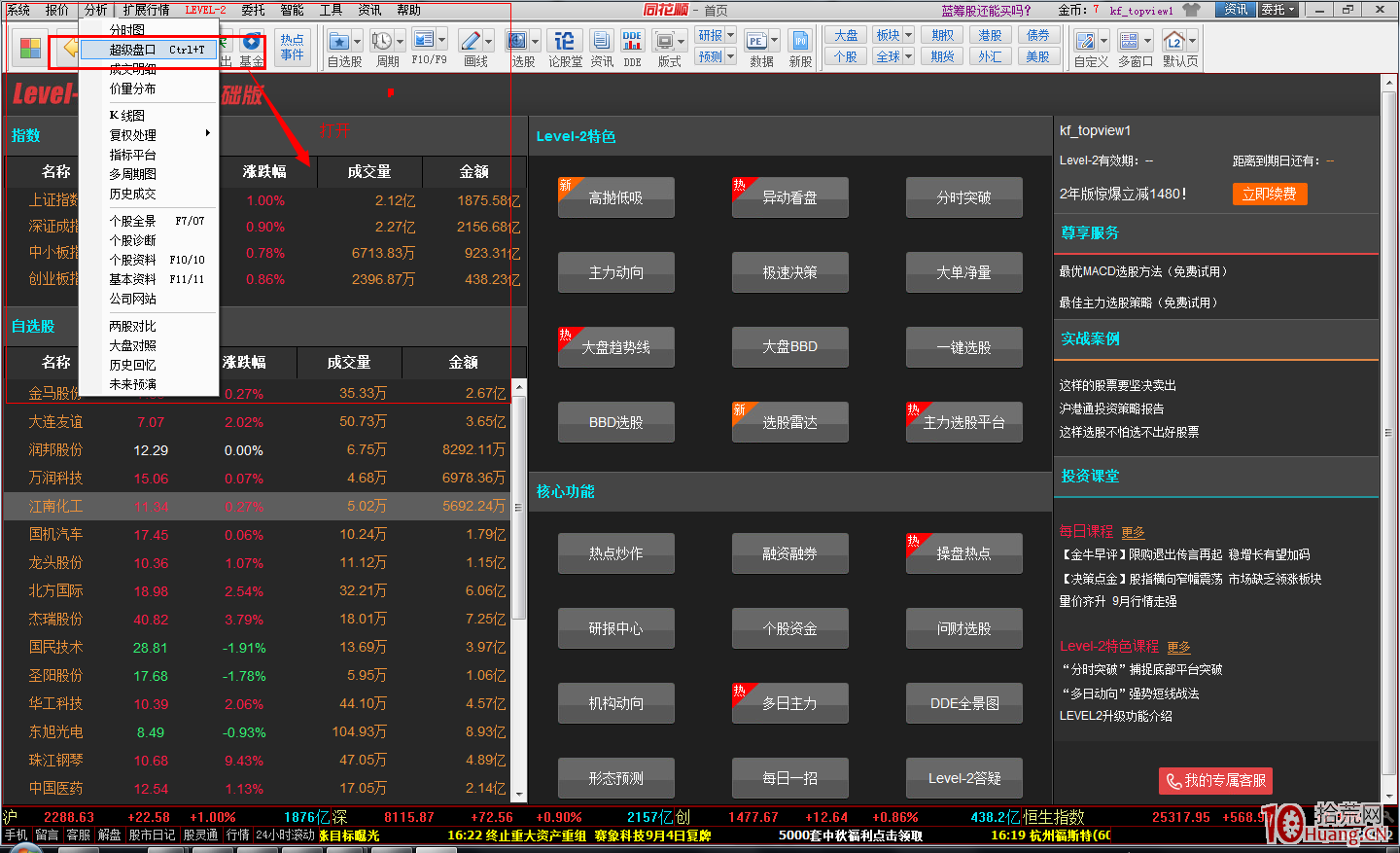Choose 超级盘口 from the 分析 menu

point(133,50)
